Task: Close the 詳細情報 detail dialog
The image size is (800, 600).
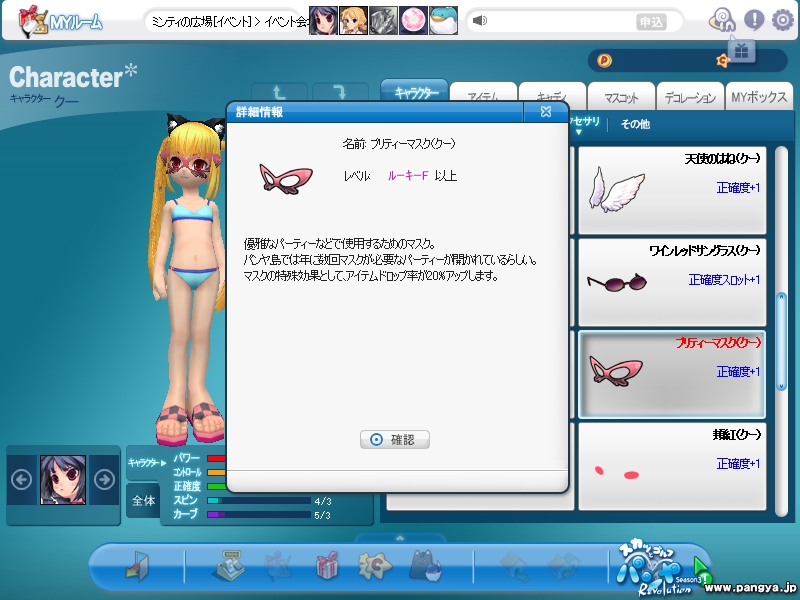Action: point(546,112)
